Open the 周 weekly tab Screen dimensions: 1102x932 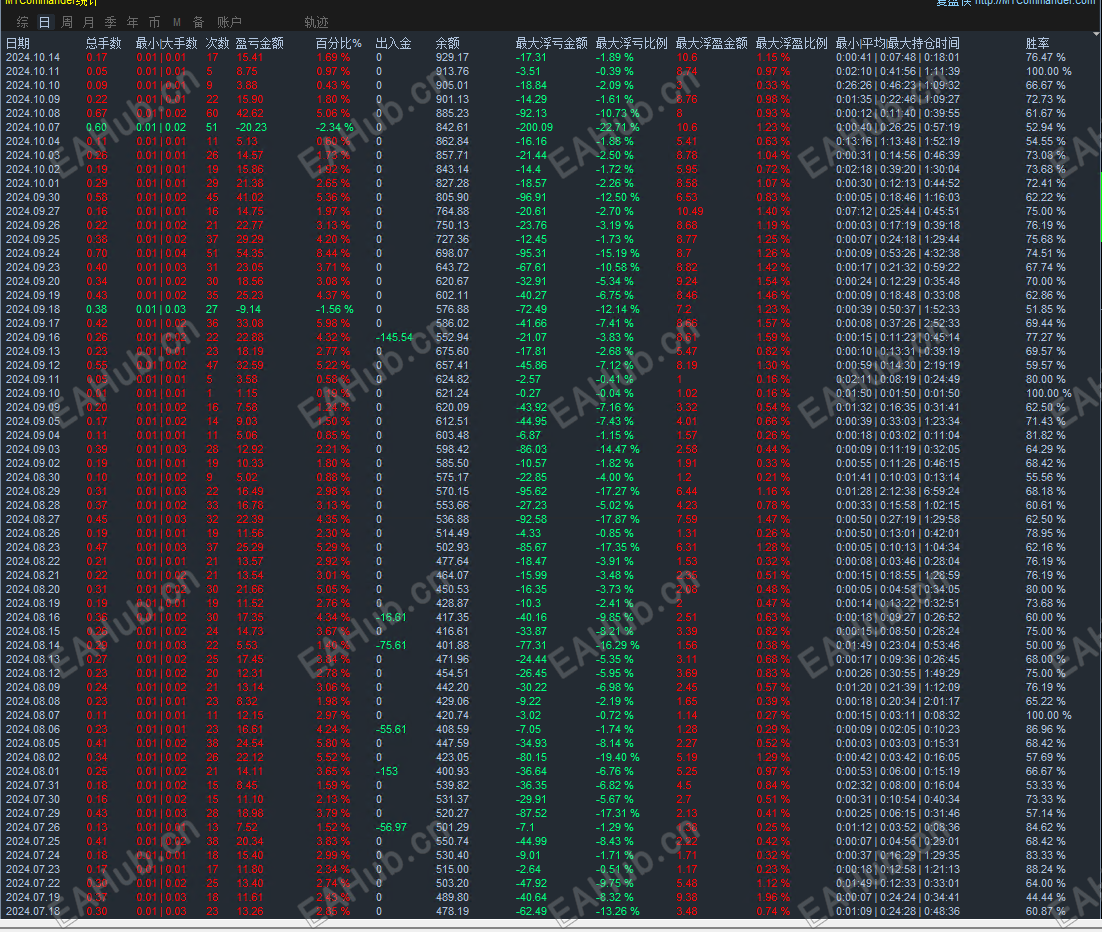click(x=67, y=22)
